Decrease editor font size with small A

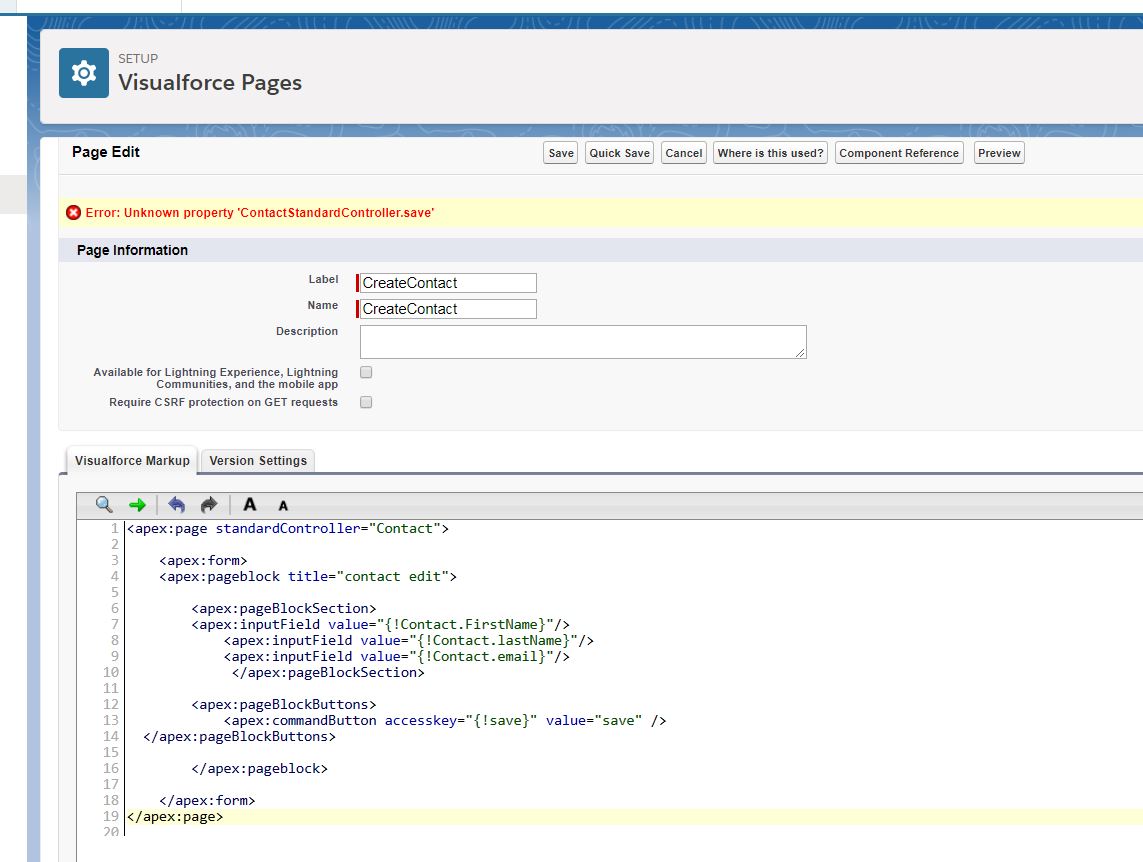pyautogui.click(x=283, y=506)
